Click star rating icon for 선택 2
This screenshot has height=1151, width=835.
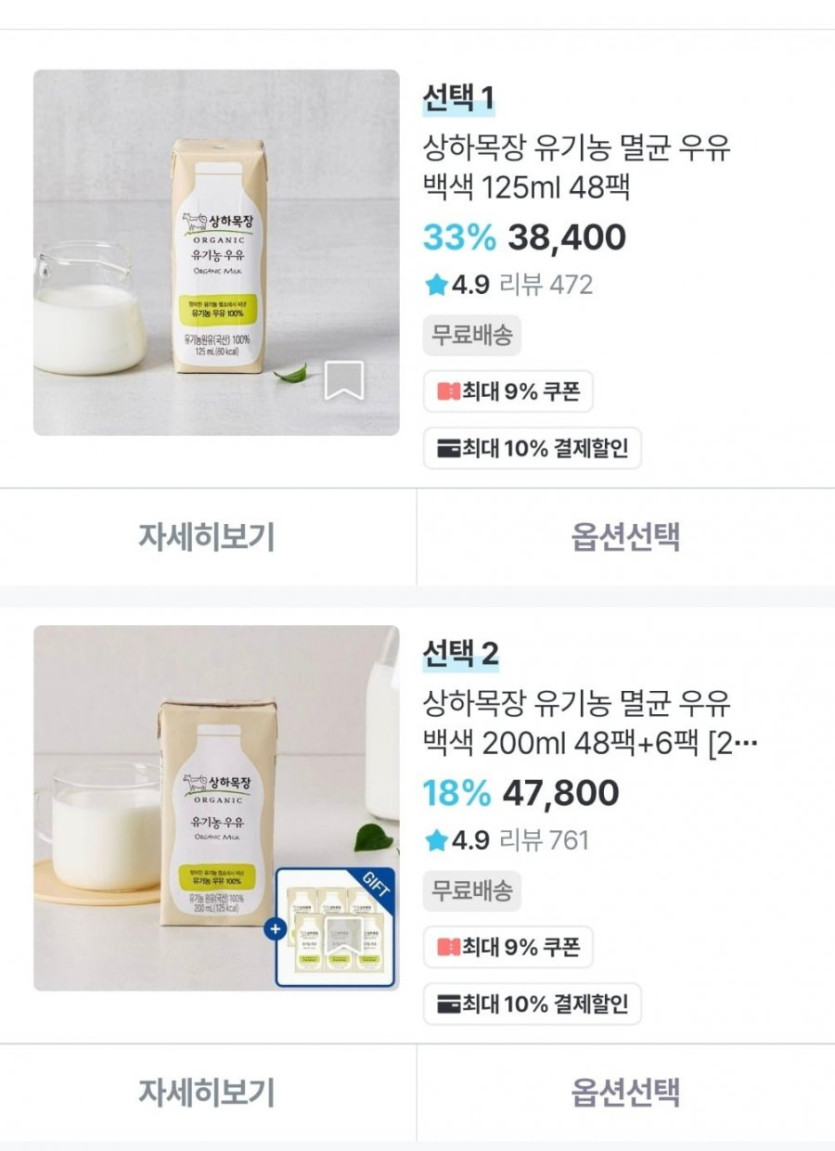point(436,840)
